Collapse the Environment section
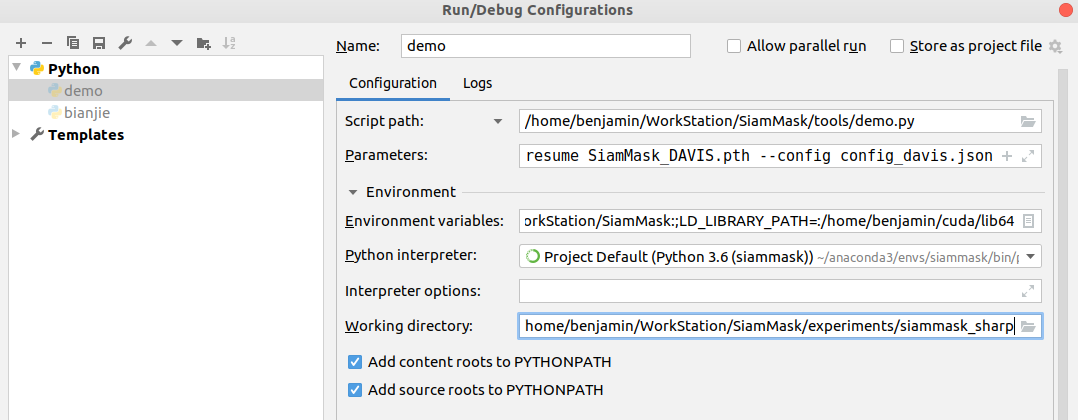This screenshot has width=1078, height=420. pyautogui.click(x=352, y=192)
